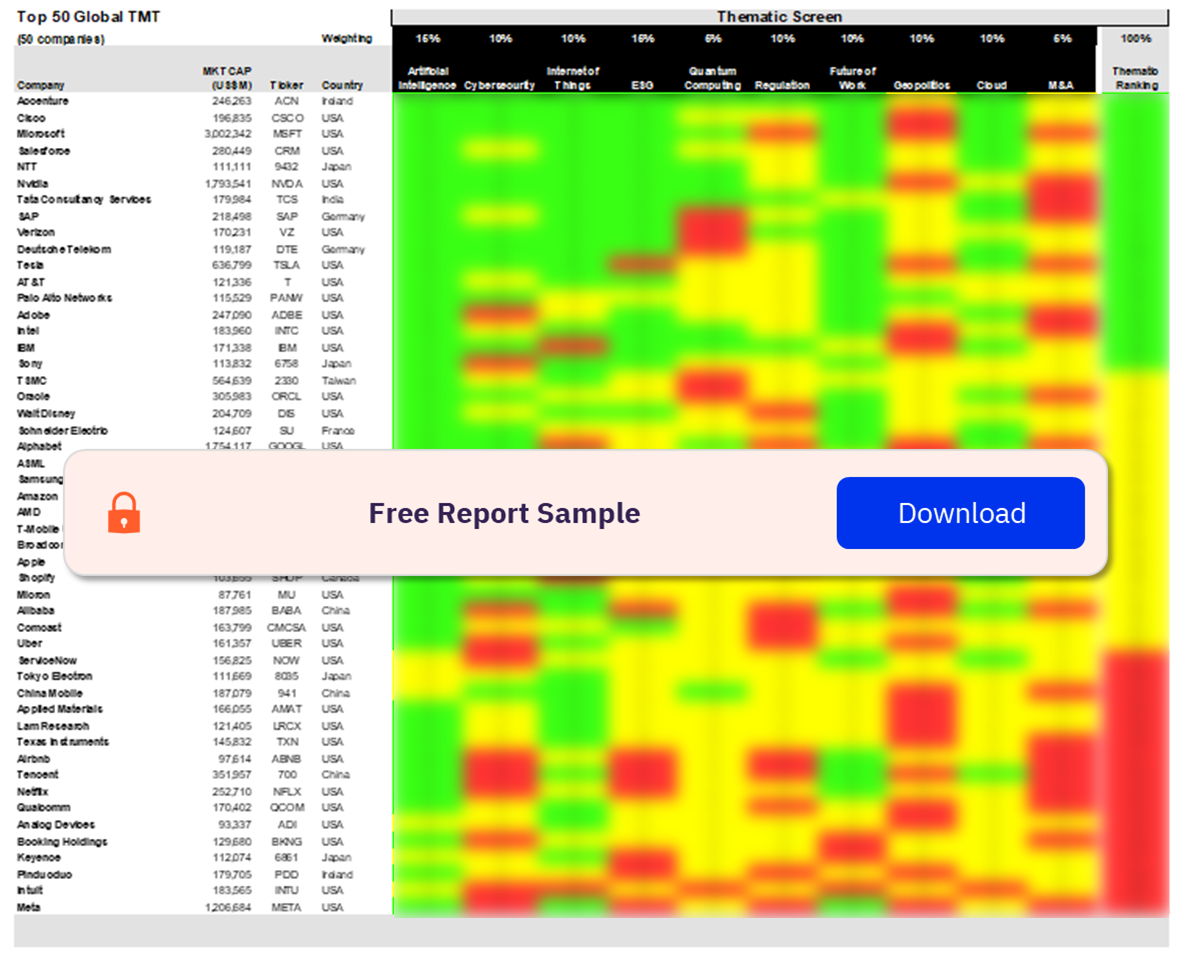Click the CMCSA ticker cell

coord(287,628)
